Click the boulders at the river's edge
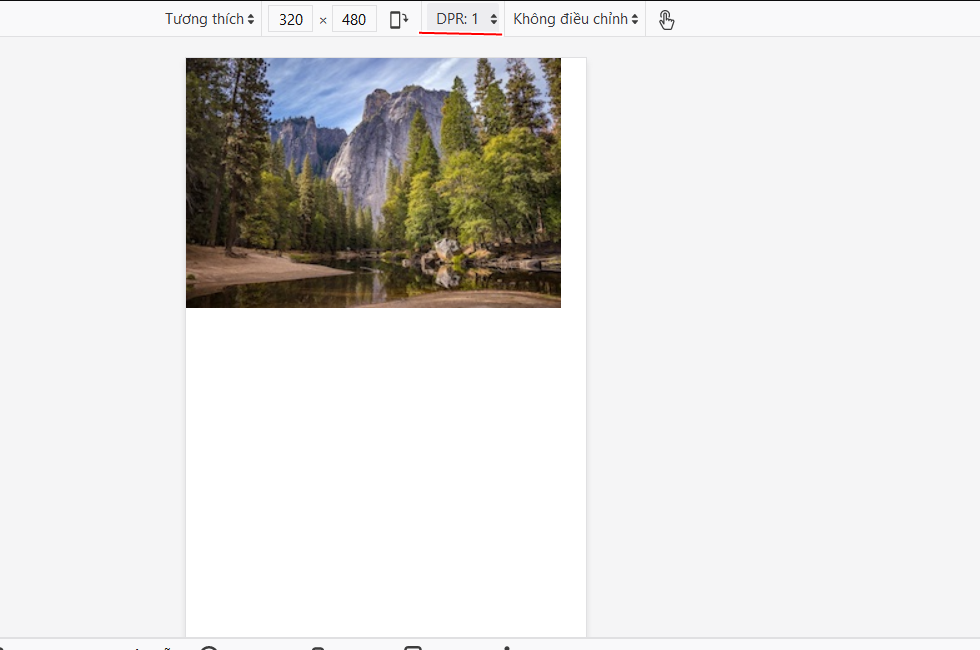 pos(445,250)
